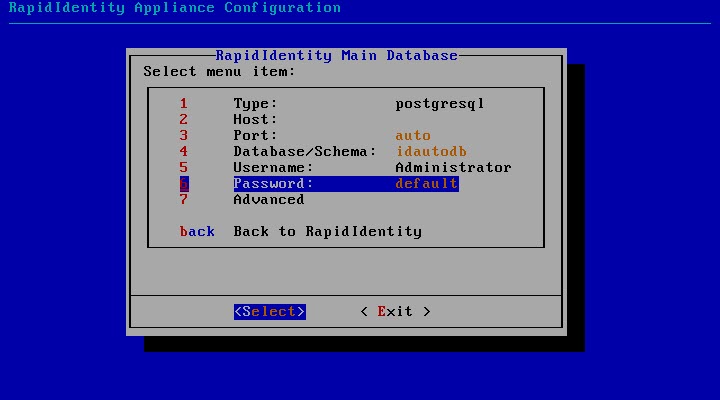Click the postgresql type value

(440, 104)
